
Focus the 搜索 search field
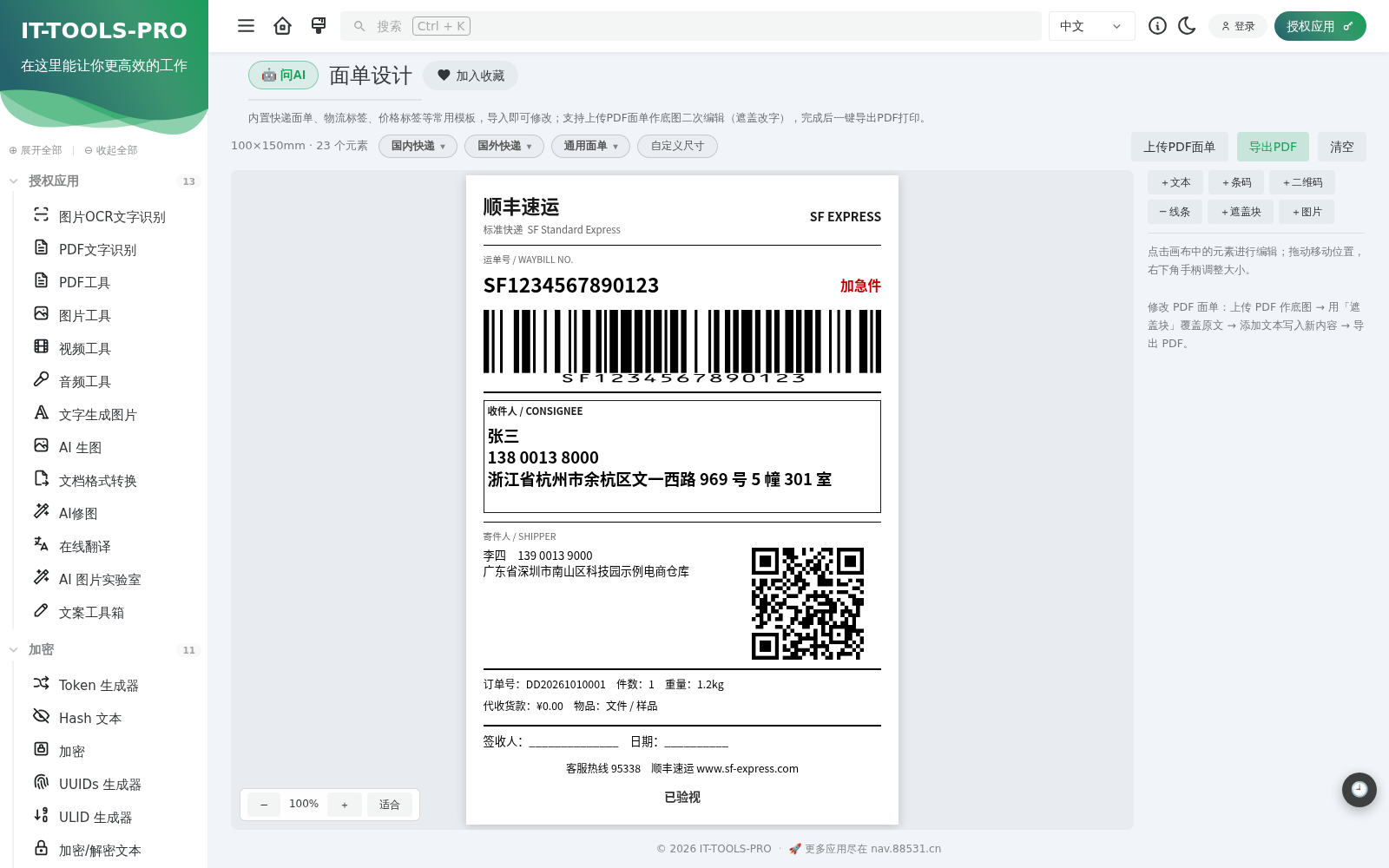tap(691, 26)
